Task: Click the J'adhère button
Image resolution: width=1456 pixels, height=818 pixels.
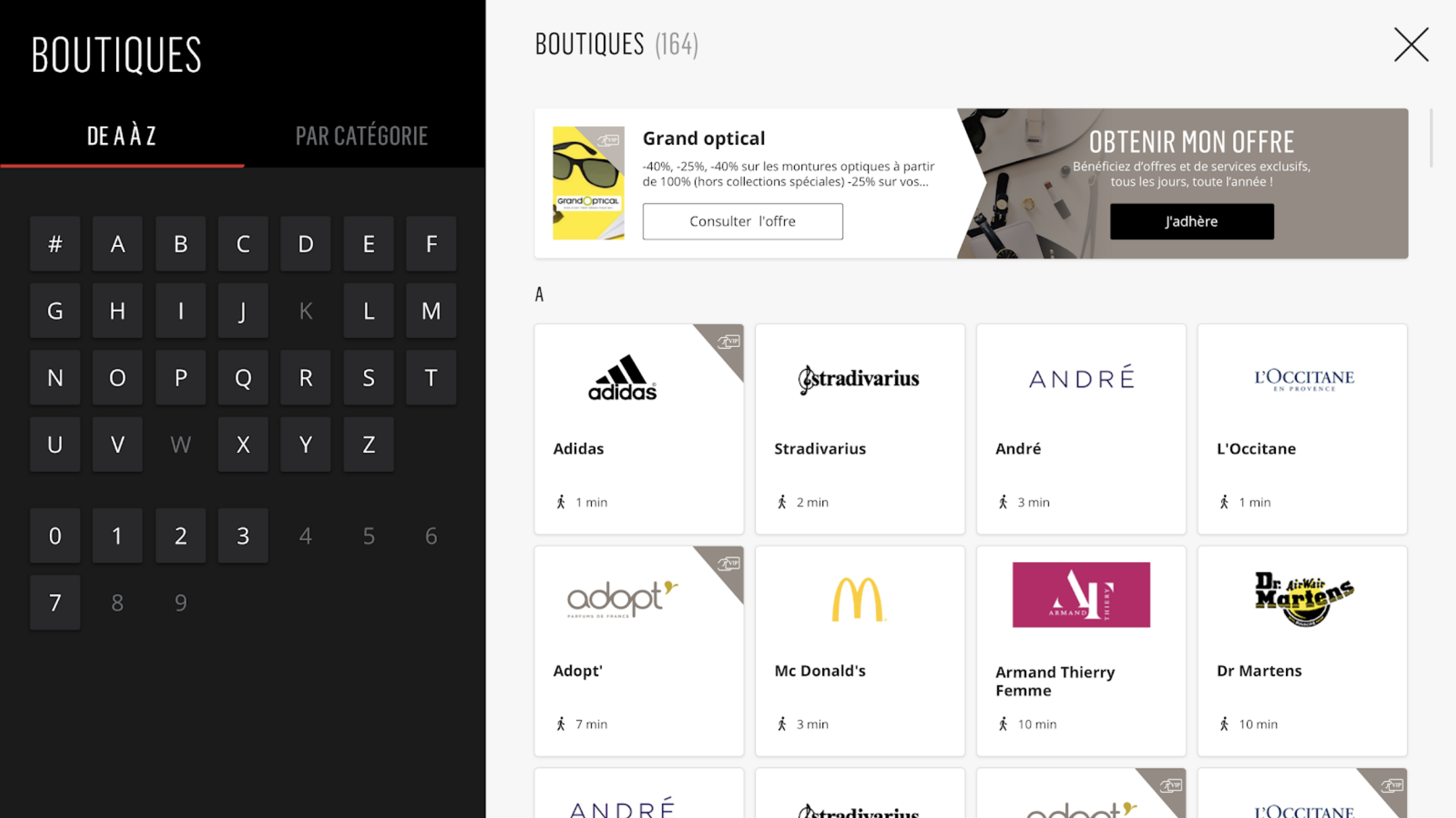Action: point(1192,222)
